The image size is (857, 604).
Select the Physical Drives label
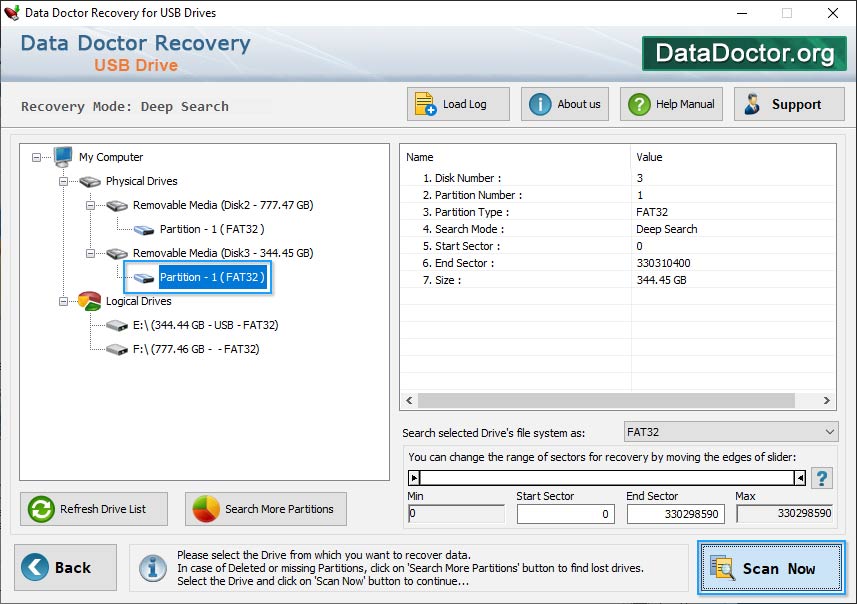tap(142, 181)
